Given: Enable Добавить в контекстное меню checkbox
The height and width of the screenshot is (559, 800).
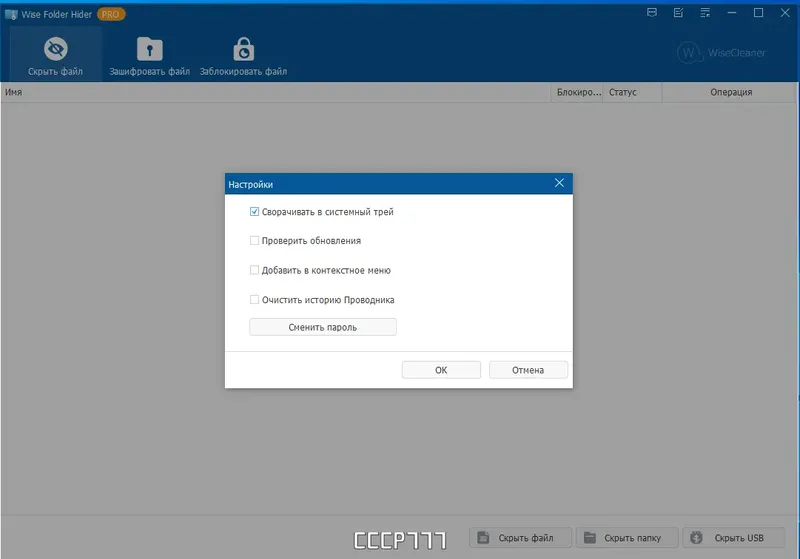Looking at the screenshot, I should click(254, 270).
